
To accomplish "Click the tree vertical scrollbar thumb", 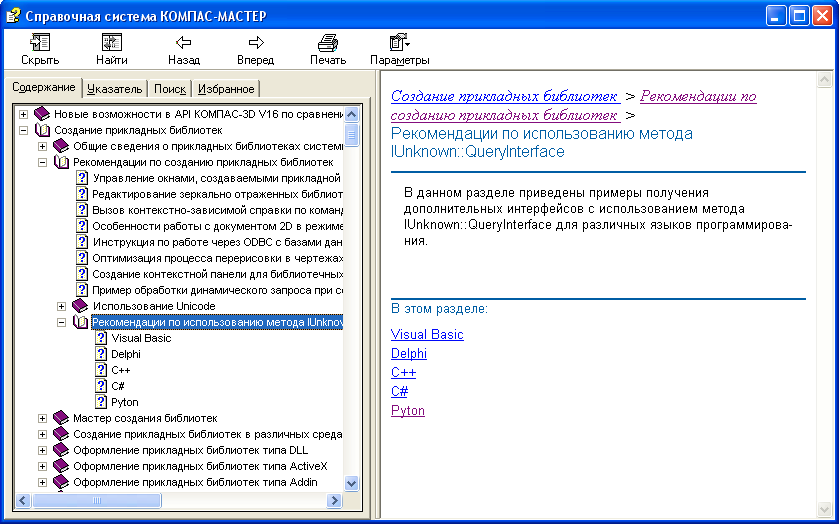I will coord(352,134).
